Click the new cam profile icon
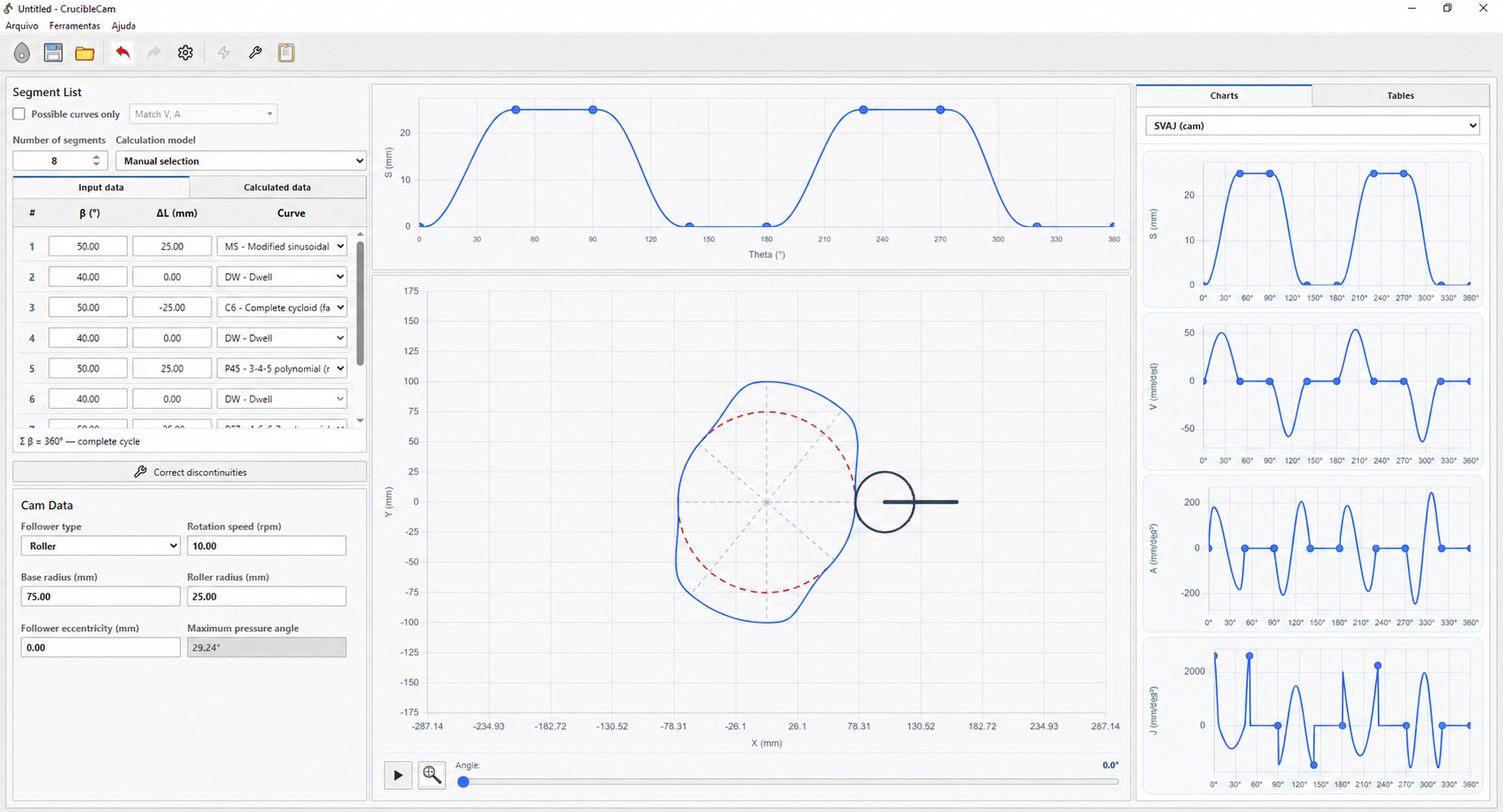The height and width of the screenshot is (812, 1503). click(22, 53)
